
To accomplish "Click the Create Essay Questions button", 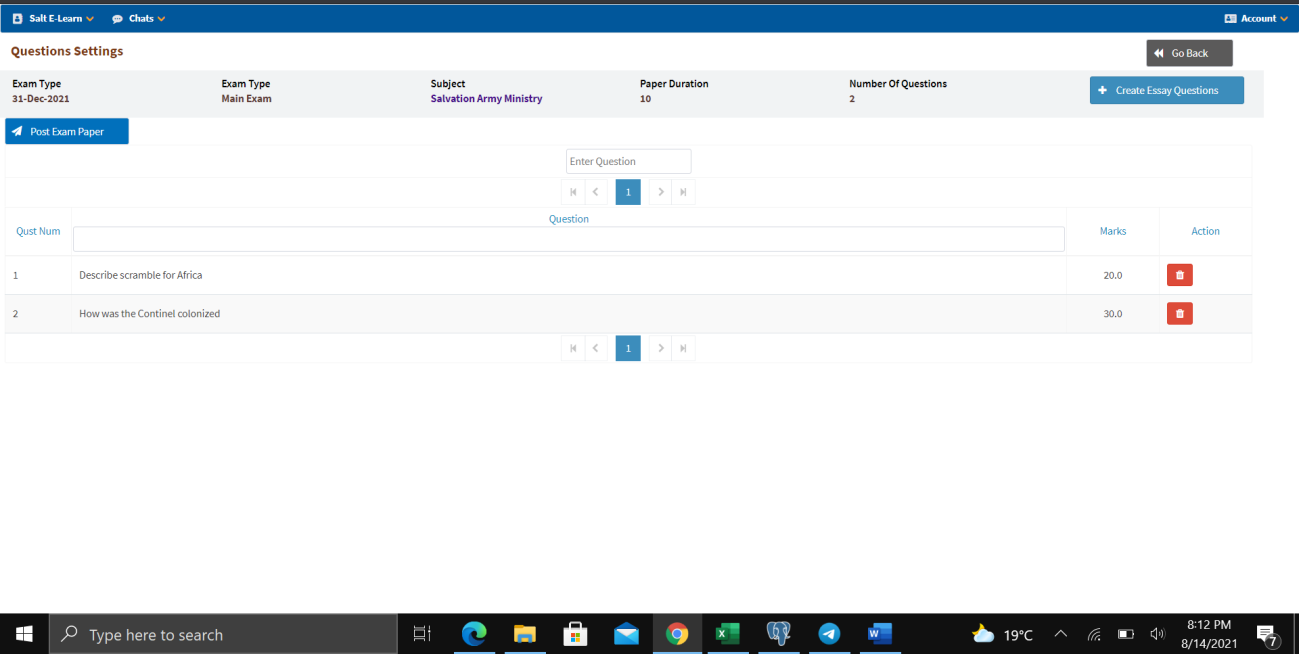I will 1166,90.
